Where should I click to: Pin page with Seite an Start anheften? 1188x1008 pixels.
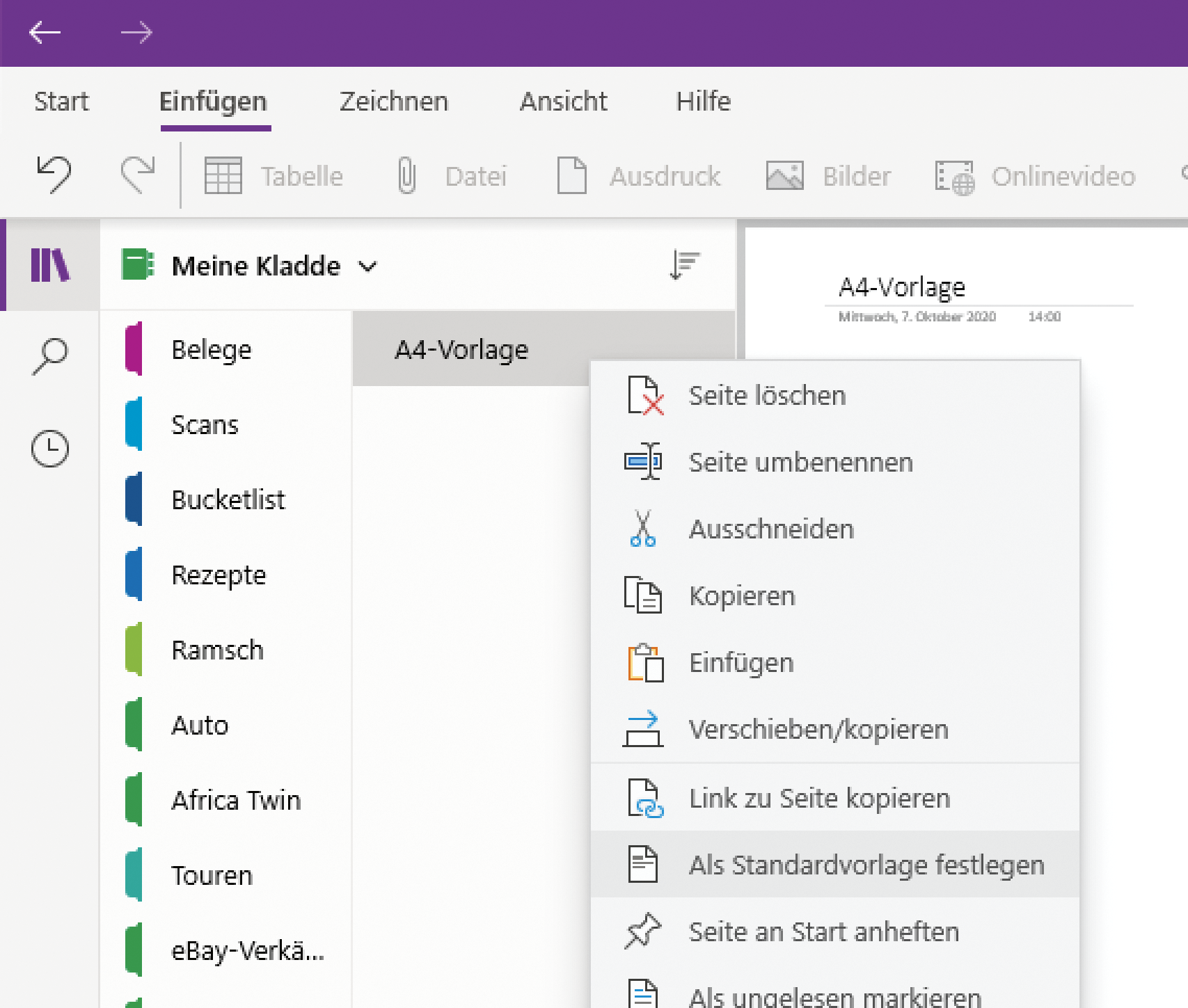pos(823,931)
